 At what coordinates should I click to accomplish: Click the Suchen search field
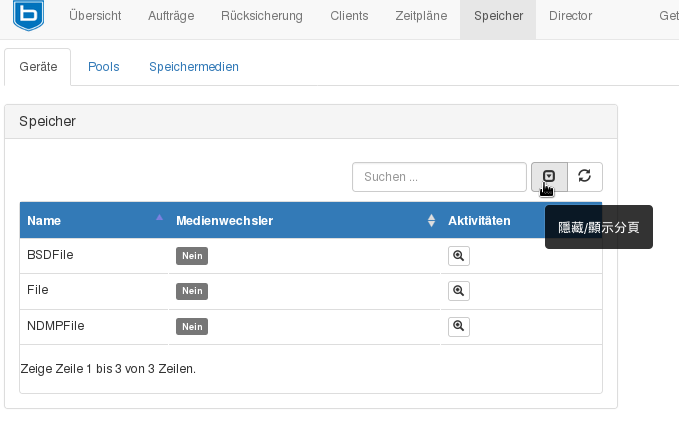click(439, 177)
